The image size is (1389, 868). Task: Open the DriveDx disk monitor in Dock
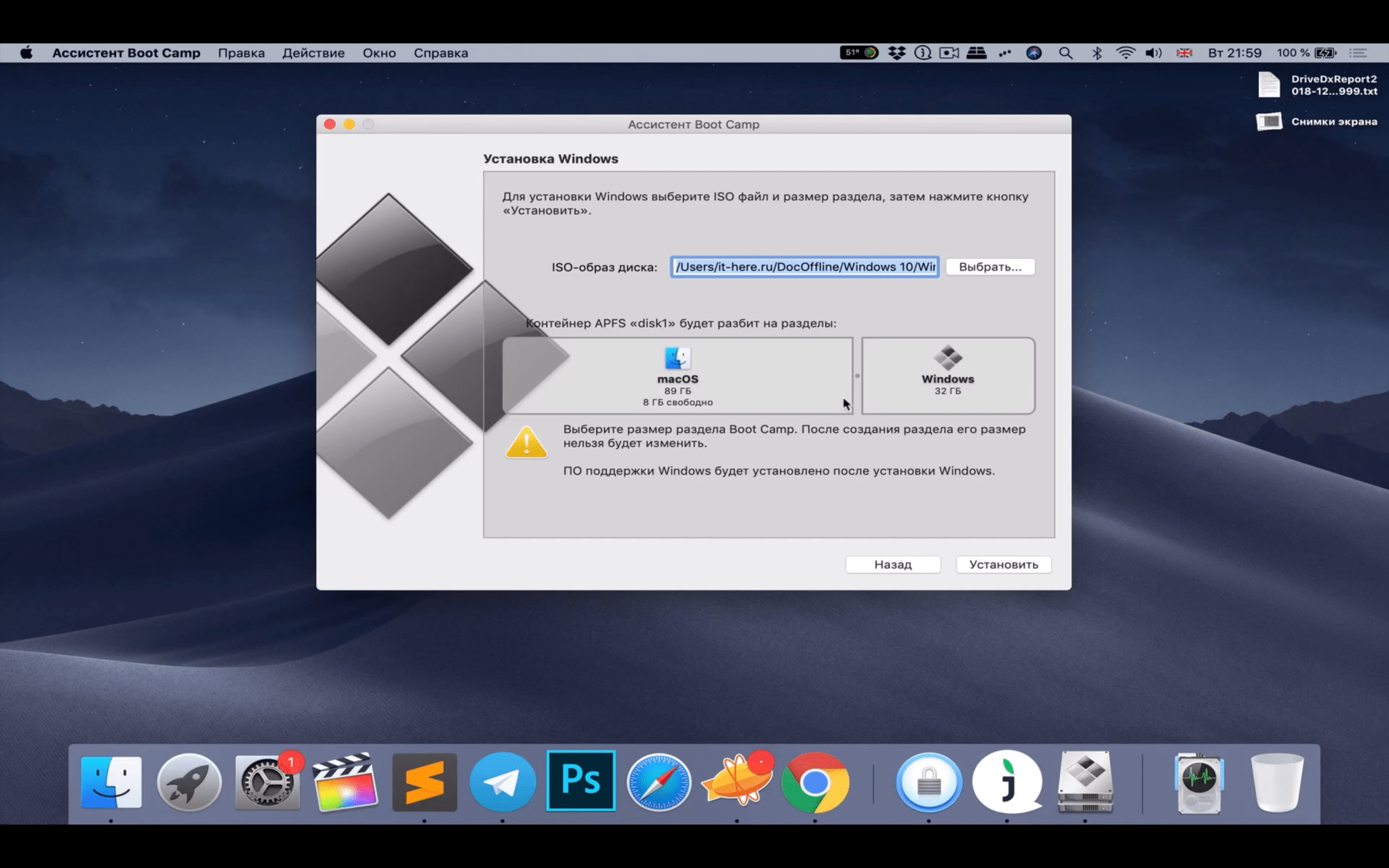click(x=1199, y=782)
